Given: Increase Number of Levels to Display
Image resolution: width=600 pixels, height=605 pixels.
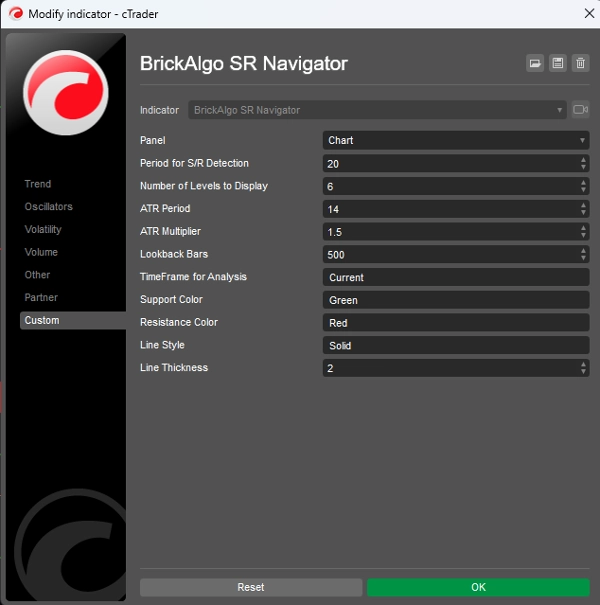Looking at the screenshot, I should click(x=583, y=182).
